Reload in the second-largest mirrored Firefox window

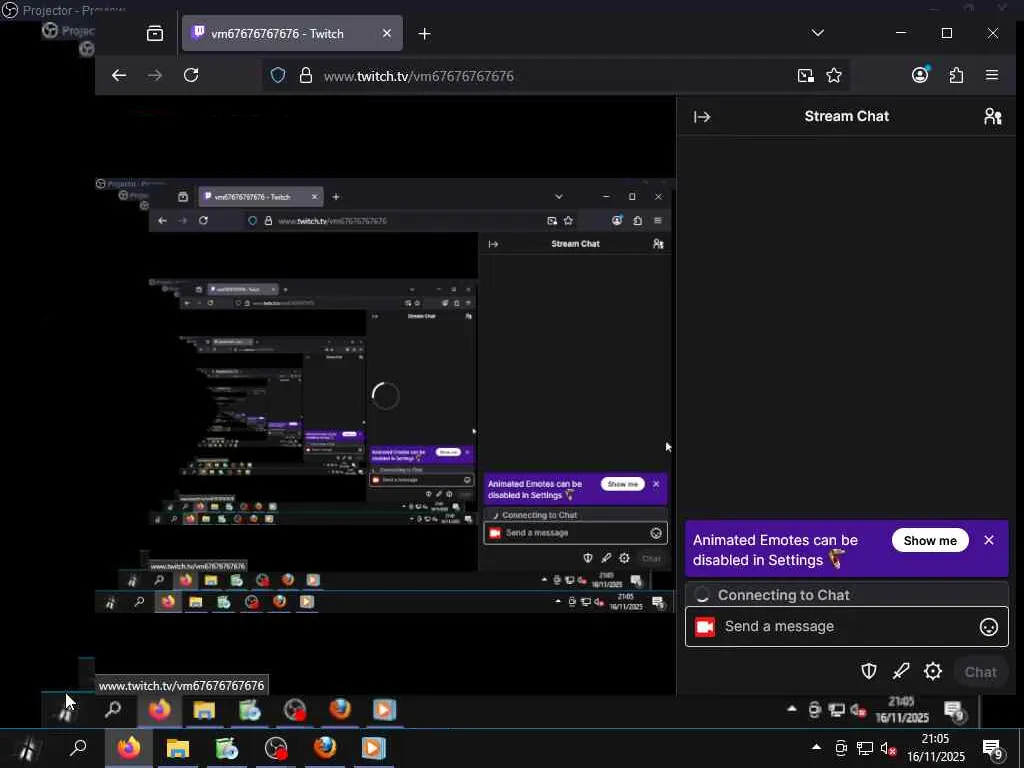tap(203, 221)
